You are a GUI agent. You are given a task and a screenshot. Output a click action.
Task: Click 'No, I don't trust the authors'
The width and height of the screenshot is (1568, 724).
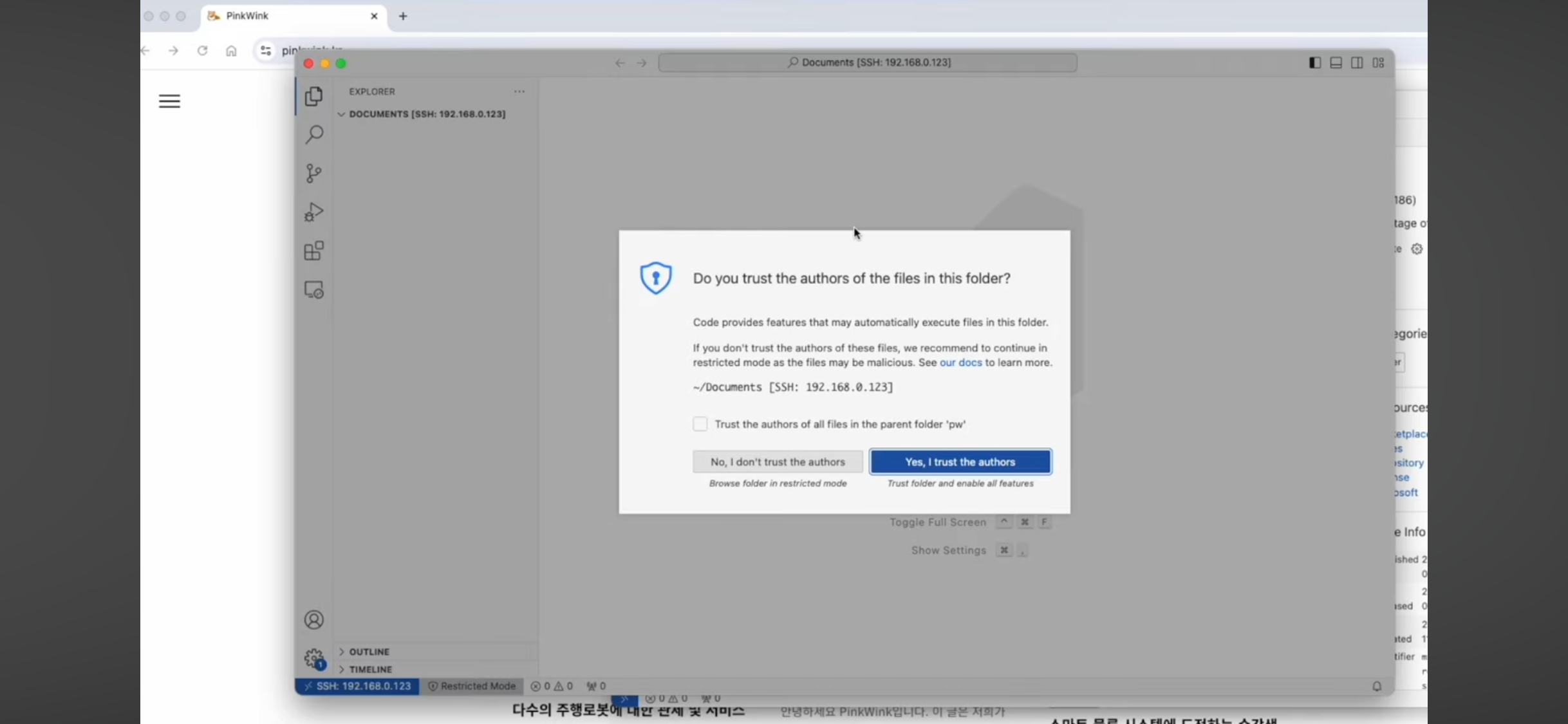[x=777, y=461]
